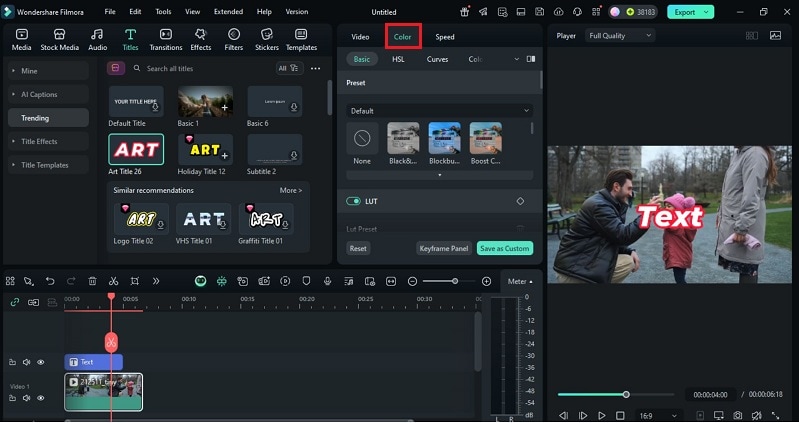Click the delete trash icon in timeline toolbar
This screenshot has height=423, width=799.
pos(92,281)
